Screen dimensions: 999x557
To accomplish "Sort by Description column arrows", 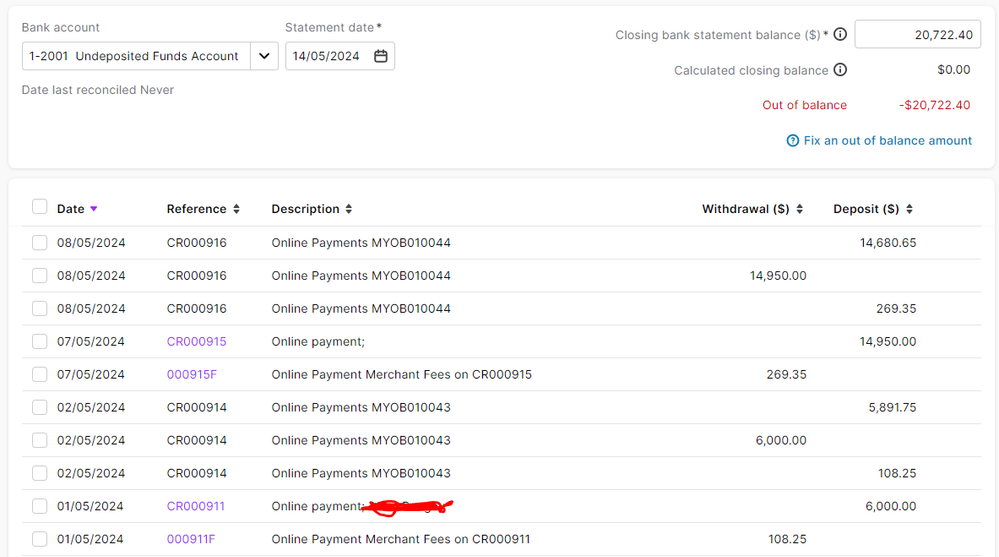I will (x=349, y=209).
